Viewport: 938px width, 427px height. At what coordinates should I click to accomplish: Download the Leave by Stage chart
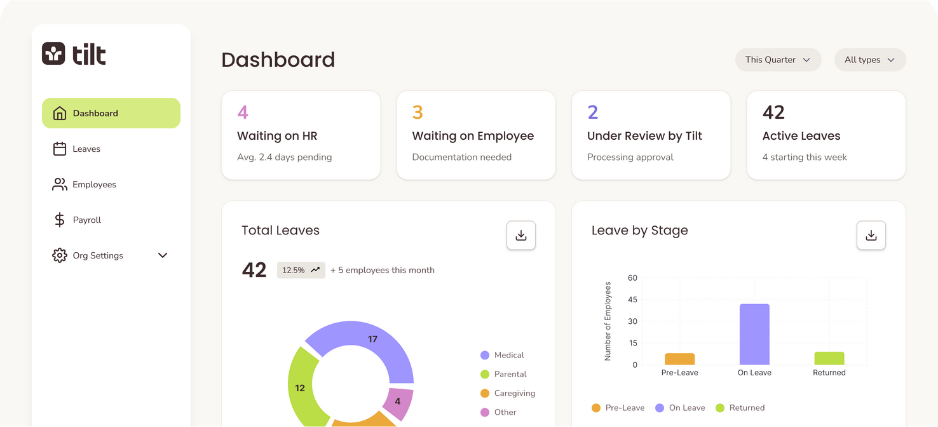click(x=870, y=235)
